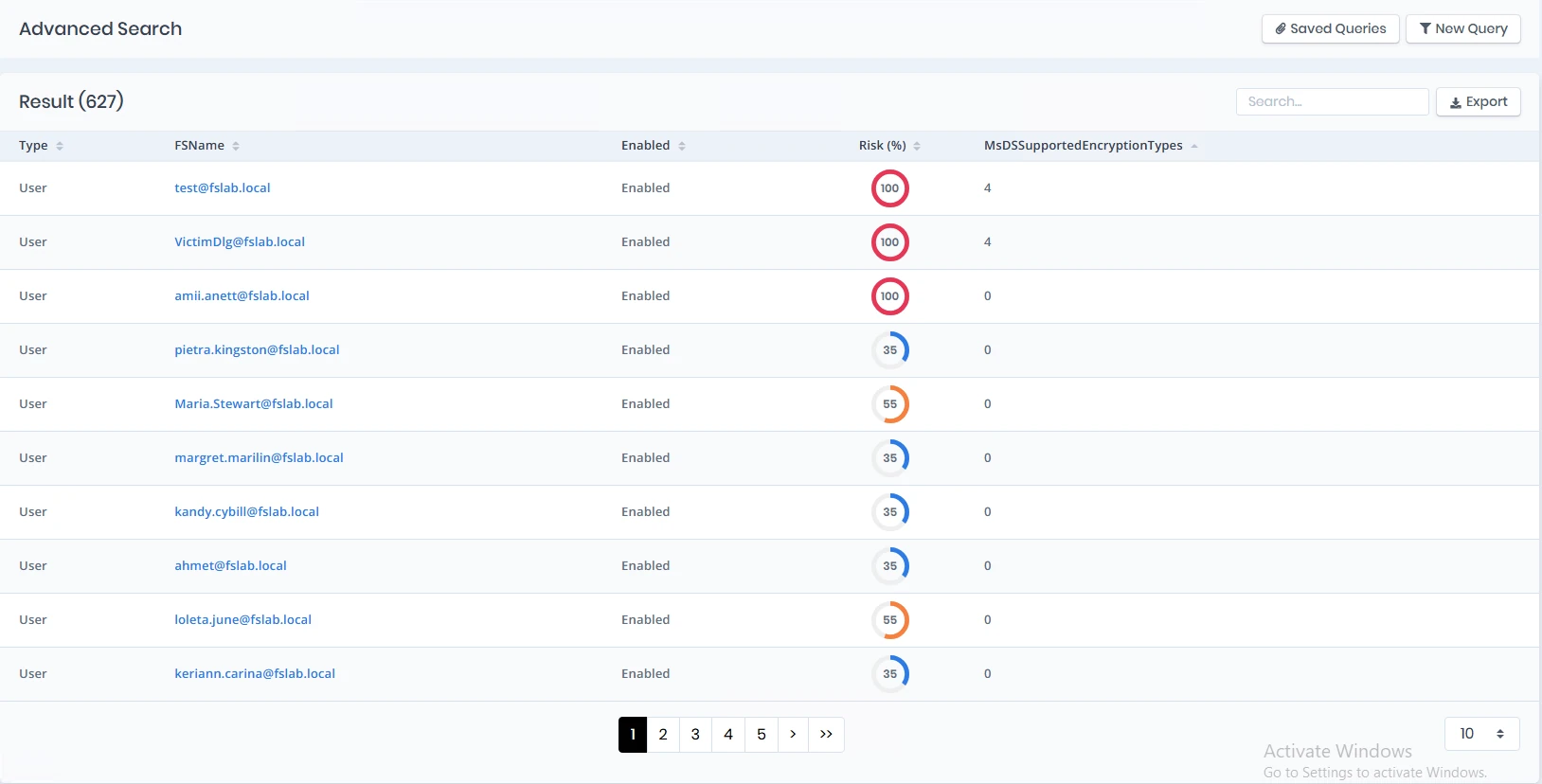Go to next results page arrow

click(793, 735)
